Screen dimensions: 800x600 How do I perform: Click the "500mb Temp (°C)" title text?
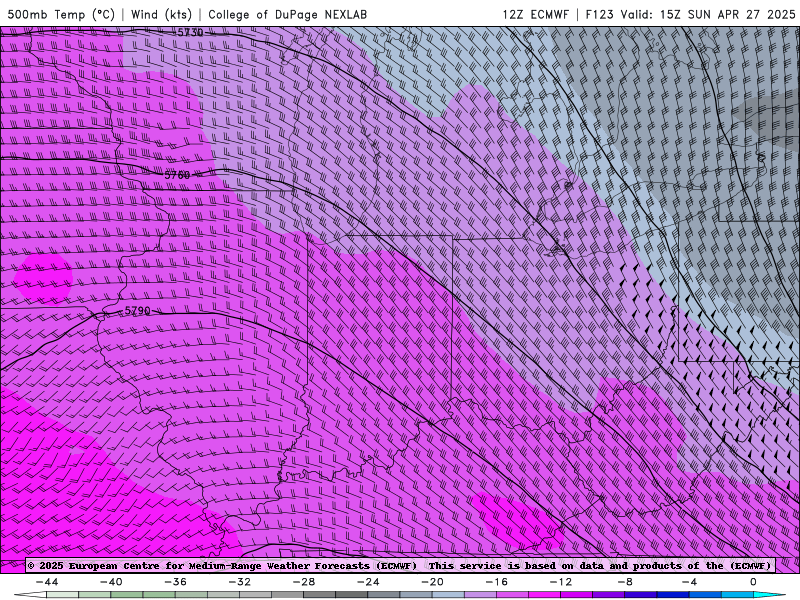[61, 14]
